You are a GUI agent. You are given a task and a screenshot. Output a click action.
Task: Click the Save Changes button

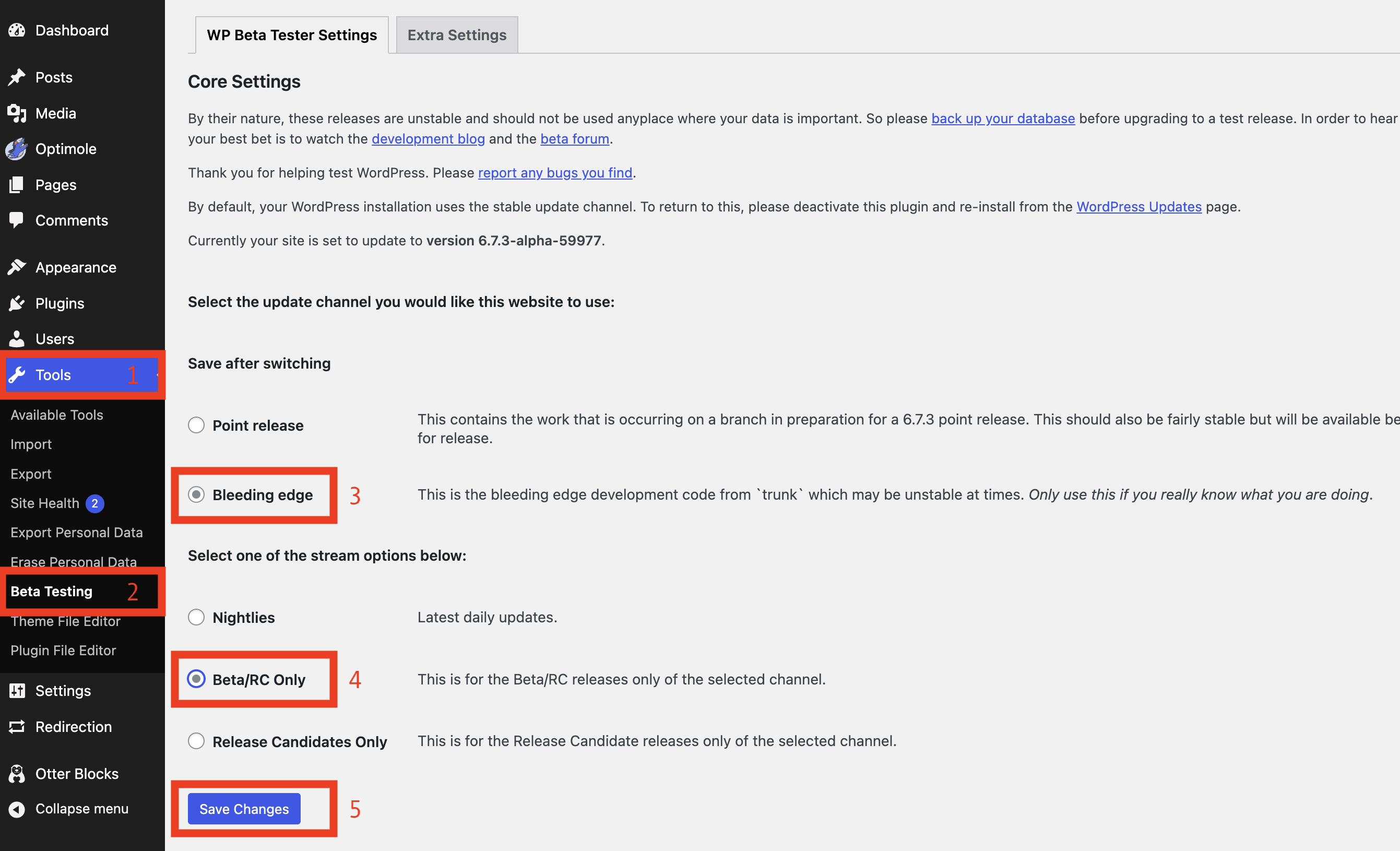243,809
